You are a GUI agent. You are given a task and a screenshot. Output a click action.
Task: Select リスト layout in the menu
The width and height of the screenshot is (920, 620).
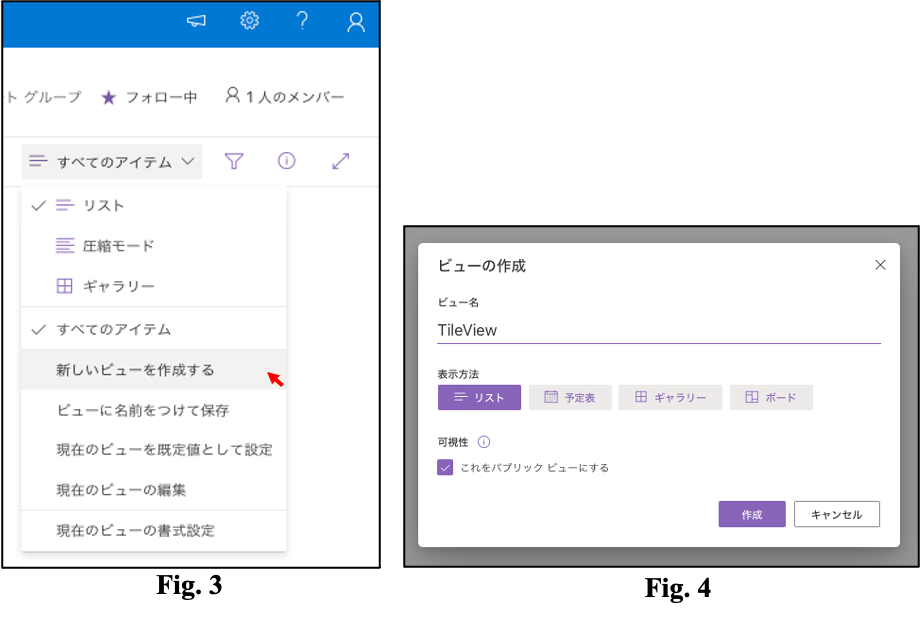coord(154,206)
